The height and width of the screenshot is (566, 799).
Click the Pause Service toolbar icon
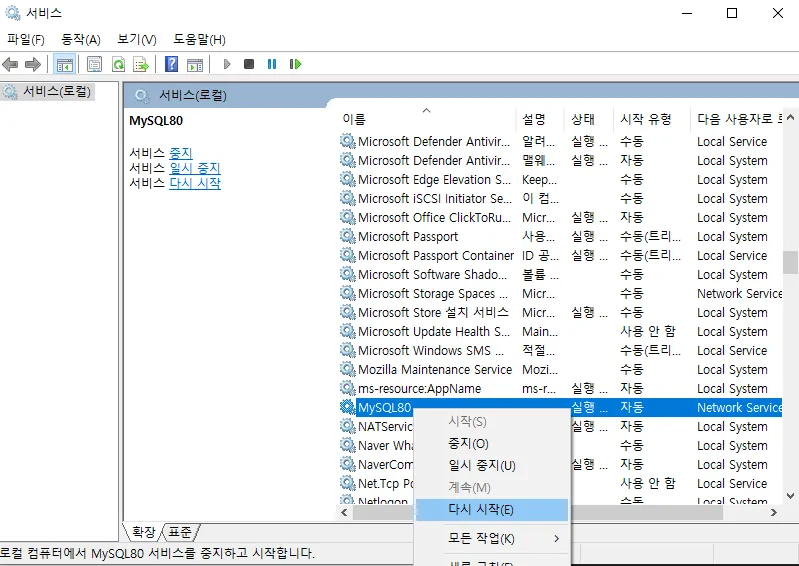point(272,64)
